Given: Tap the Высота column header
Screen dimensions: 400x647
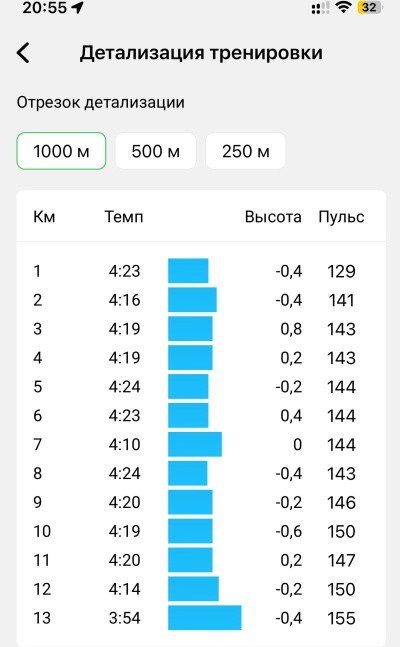Looking at the screenshot, I should (x=273, y=217).
